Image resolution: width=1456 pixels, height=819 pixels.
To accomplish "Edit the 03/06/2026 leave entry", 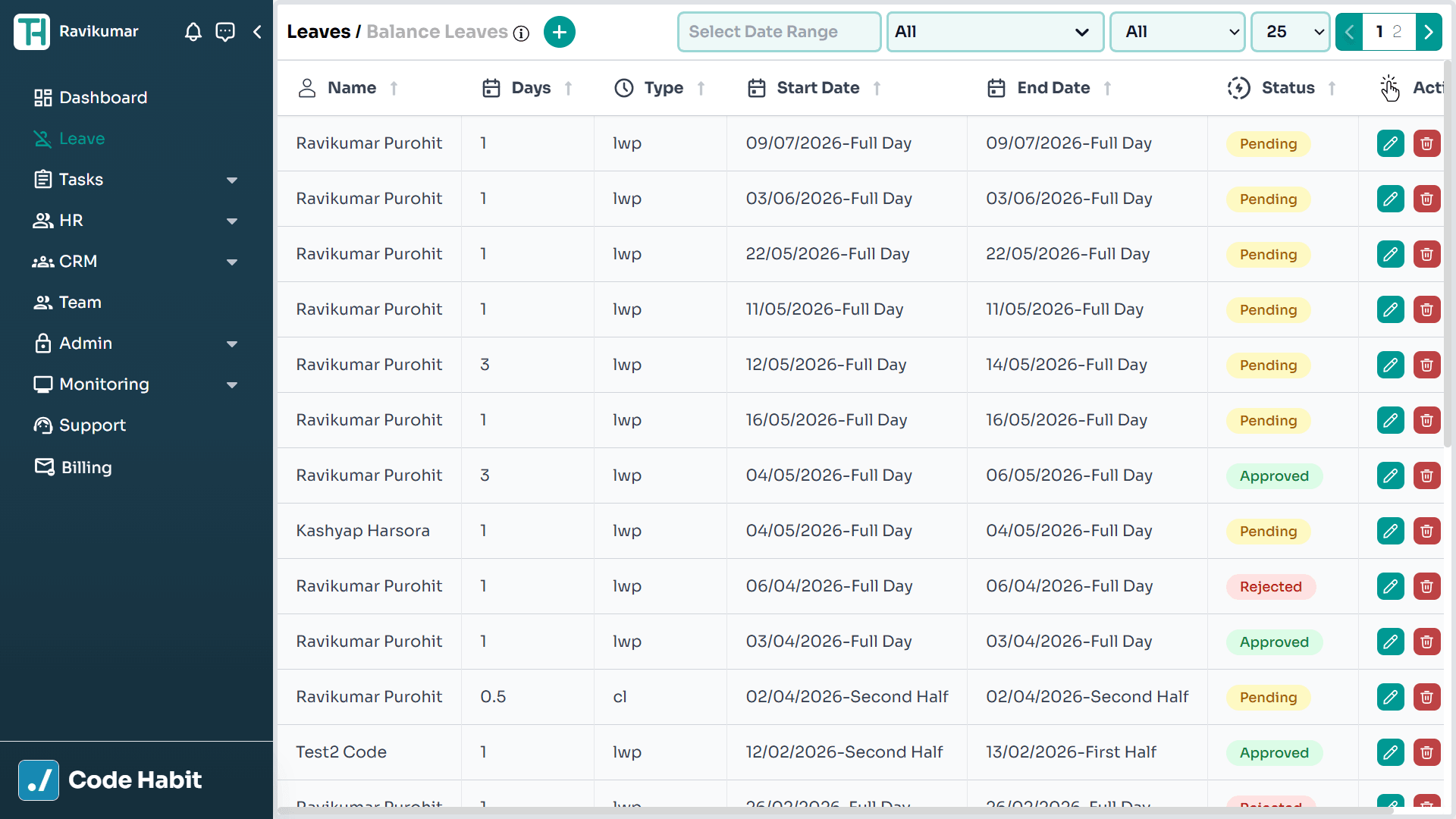I will click(1391, 199).
